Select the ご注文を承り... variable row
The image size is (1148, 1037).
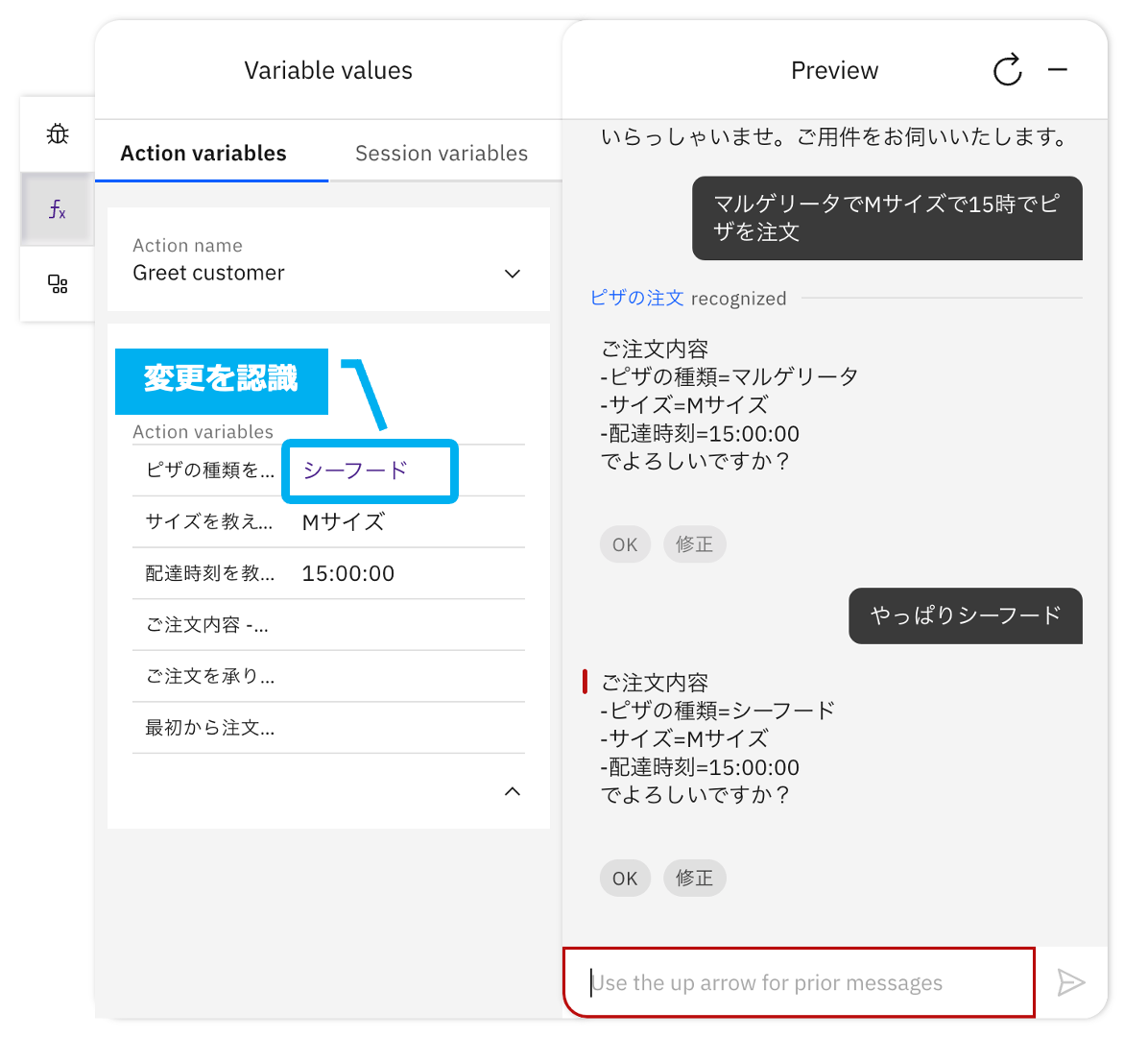328,676
